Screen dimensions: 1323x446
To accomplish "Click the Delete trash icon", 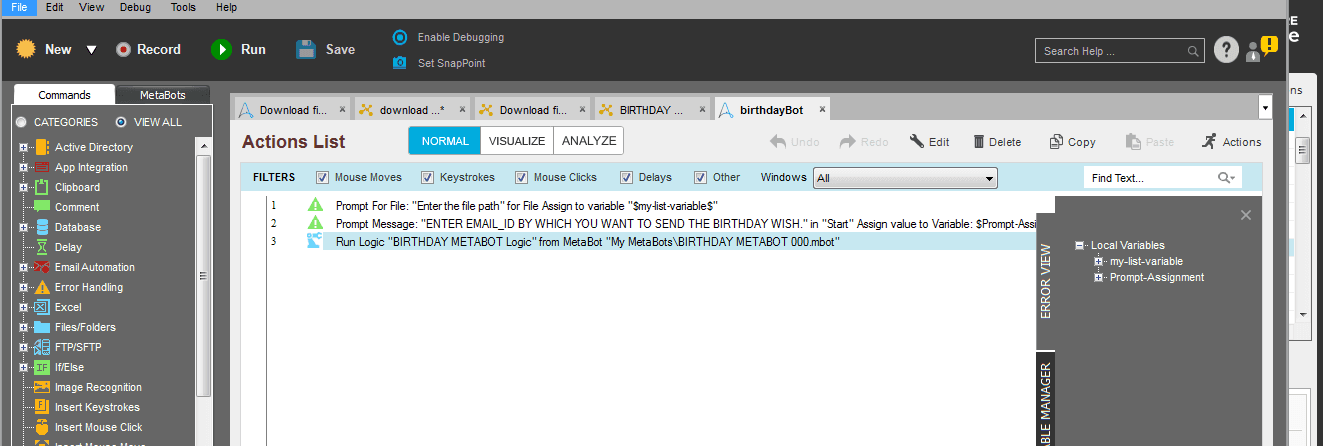I will point(979,142).
